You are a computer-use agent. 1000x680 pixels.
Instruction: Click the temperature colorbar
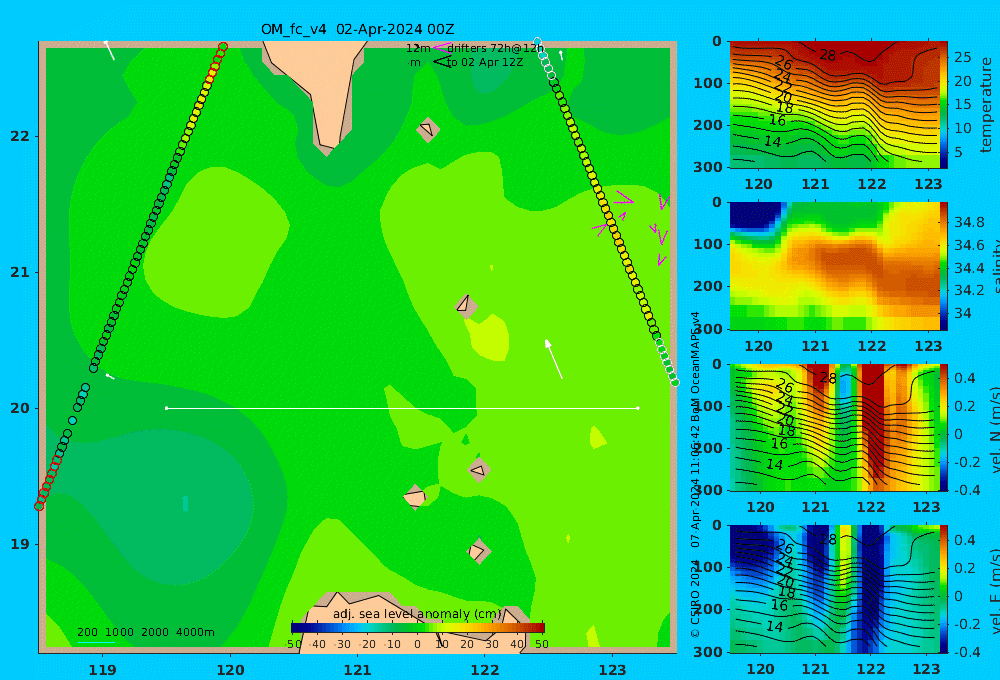click(x=943, y=105)
